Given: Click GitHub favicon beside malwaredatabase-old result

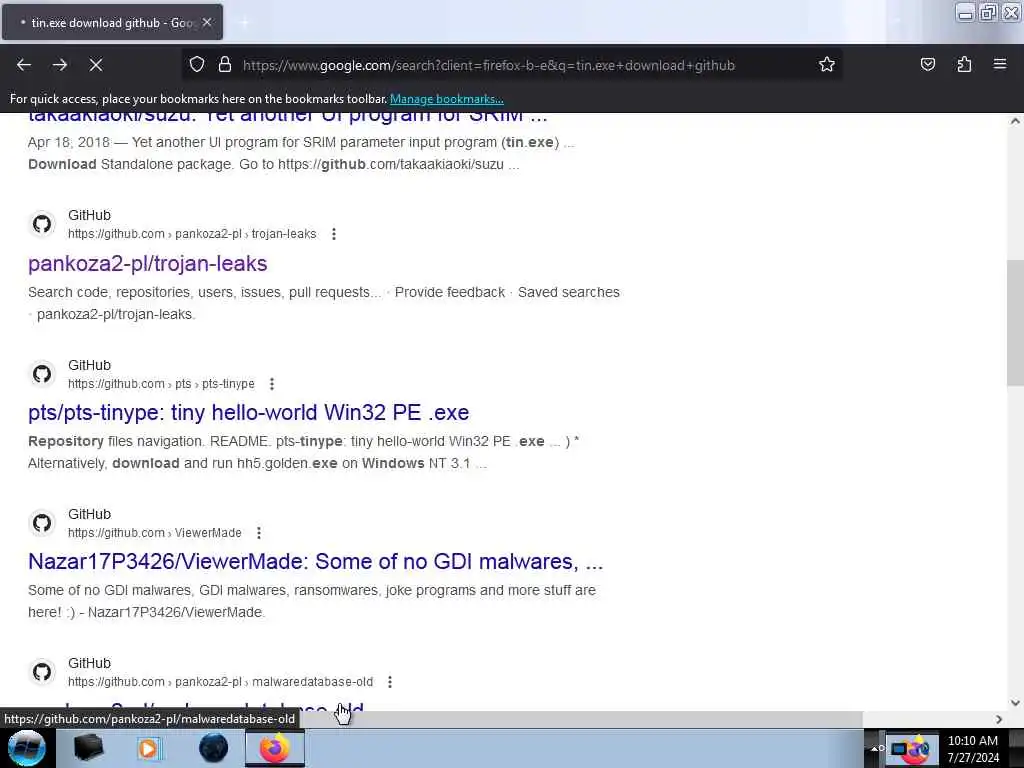Looking at the screenshot, I should coord(42,672).
